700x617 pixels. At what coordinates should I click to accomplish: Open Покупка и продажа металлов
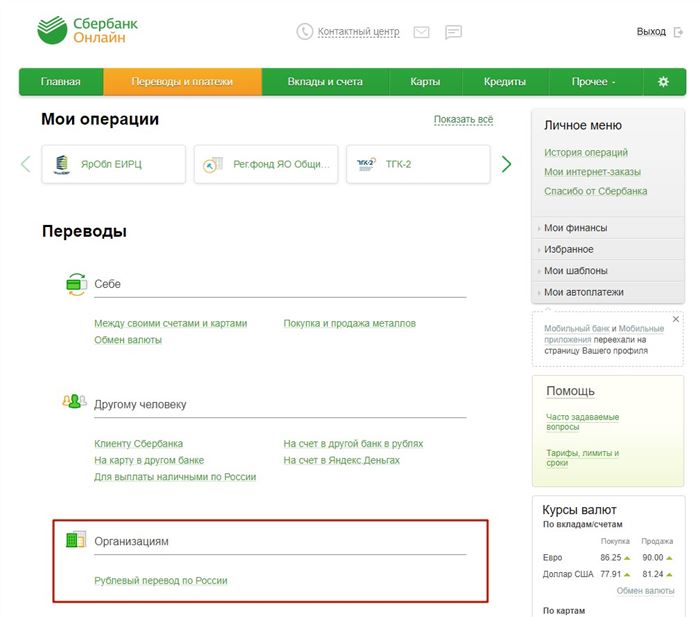pyautogui.click(x=350, y=323)
